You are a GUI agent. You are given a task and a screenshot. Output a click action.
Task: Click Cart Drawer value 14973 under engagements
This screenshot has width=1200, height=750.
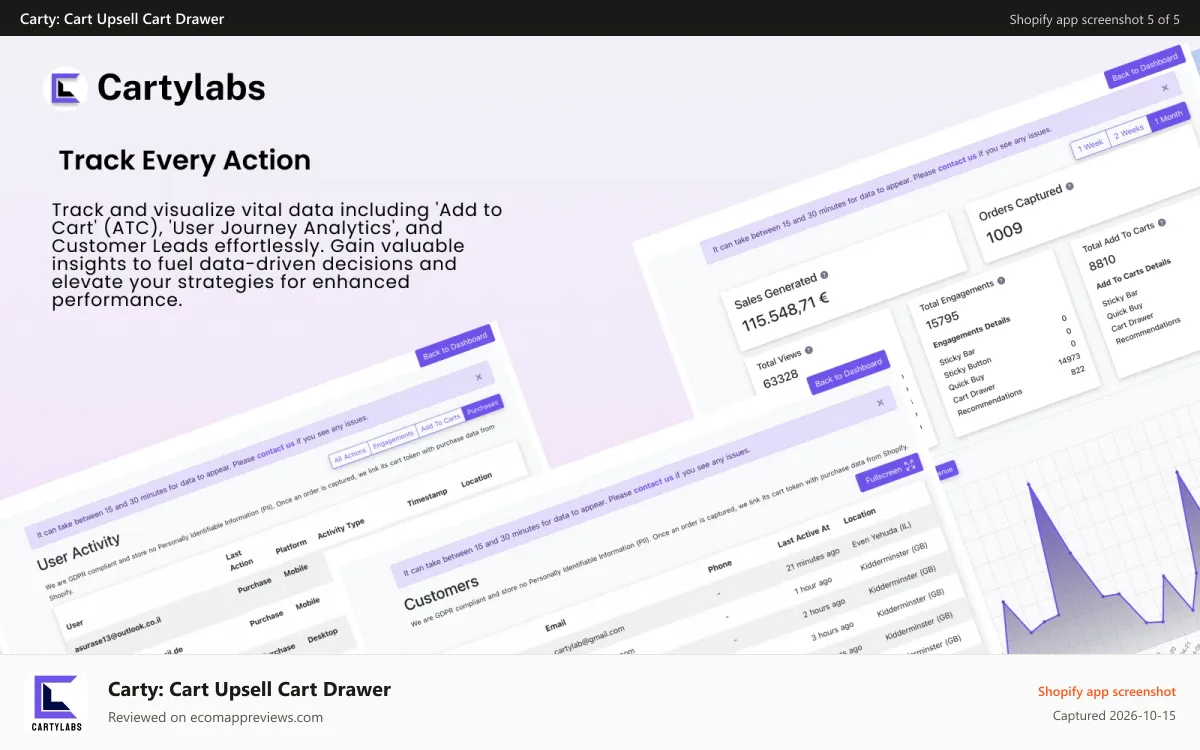tap(1069, 357)
